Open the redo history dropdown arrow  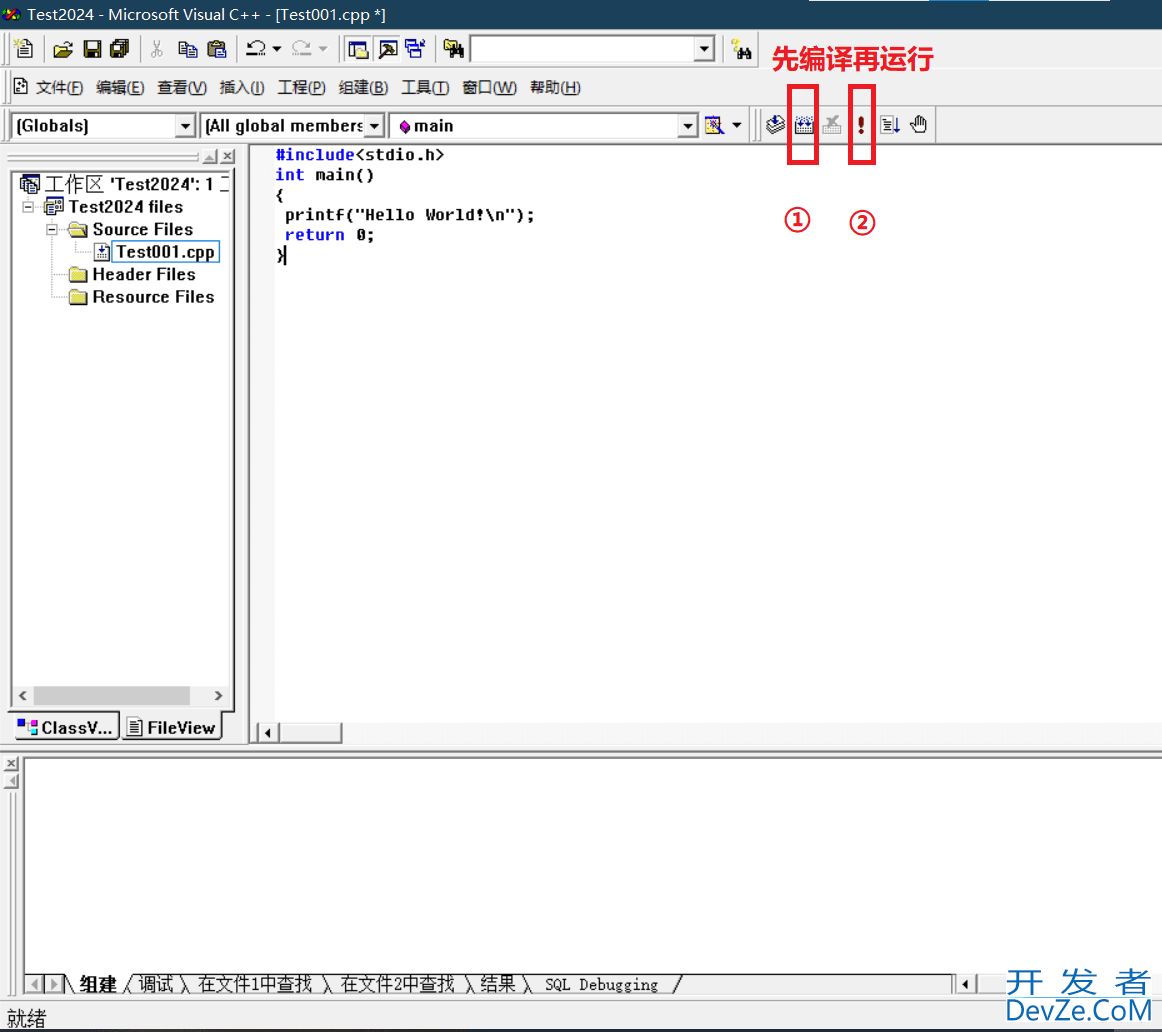(x=322, y=49)
